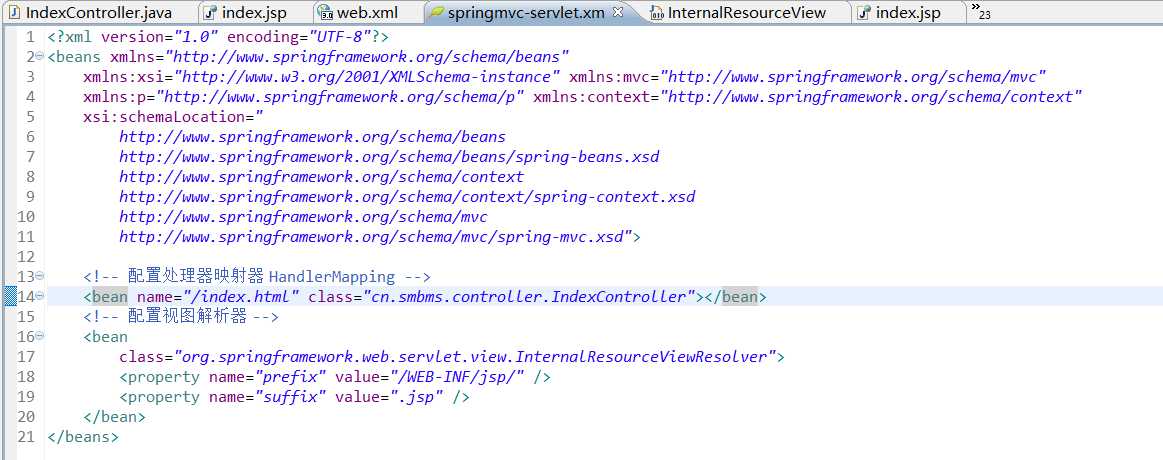Click the xmlns:xsi XMLSchema-instance value
The image size is (1163, 460).
pos(368,76)
